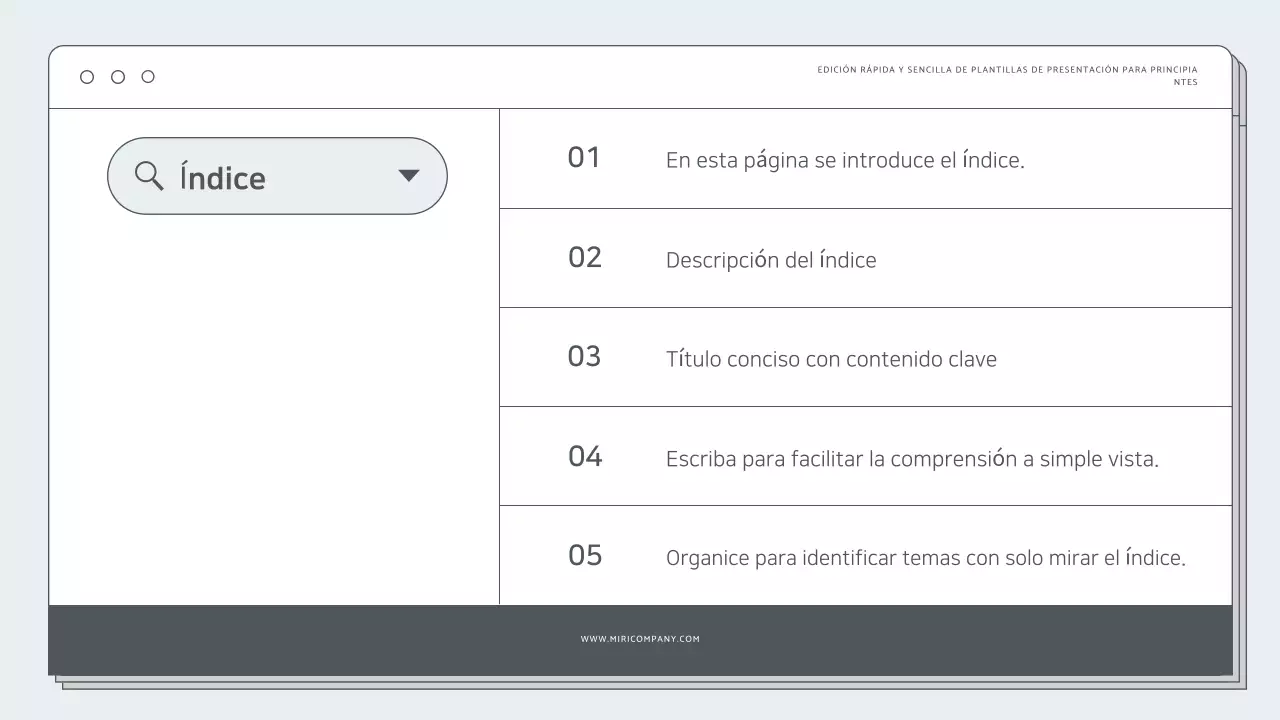The image size is (1280, 720).
Task: Click the WWW.MIRICOMPANY.COM footer link
Action: 640,637
